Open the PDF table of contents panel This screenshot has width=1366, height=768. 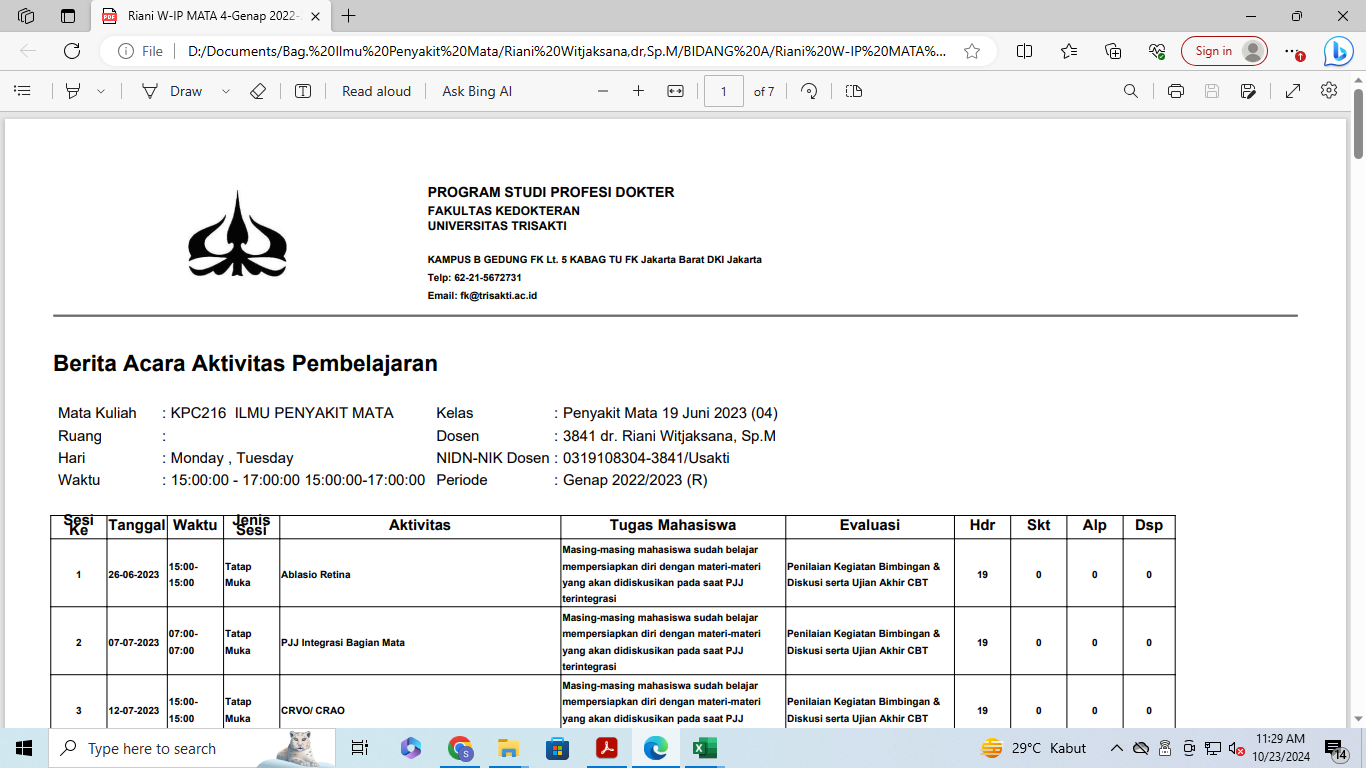pos(22,91)
